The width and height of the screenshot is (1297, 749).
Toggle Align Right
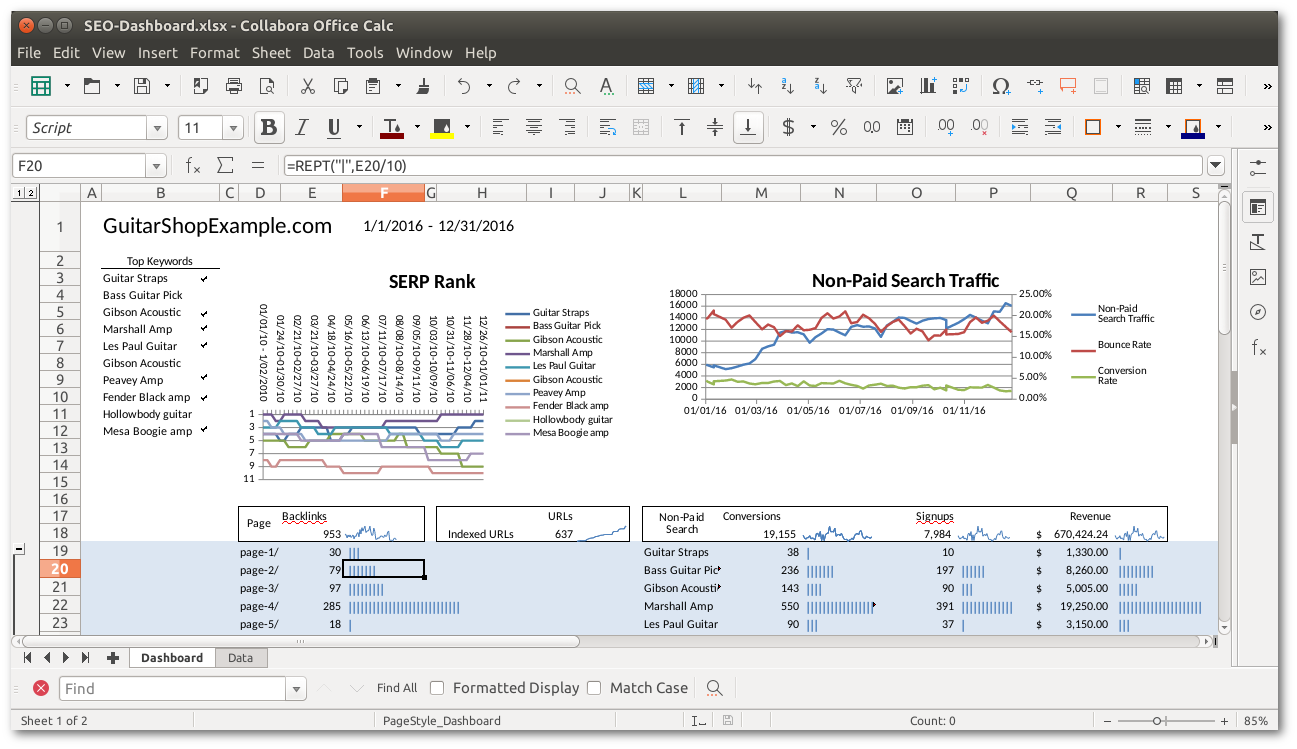click(567, 127)
